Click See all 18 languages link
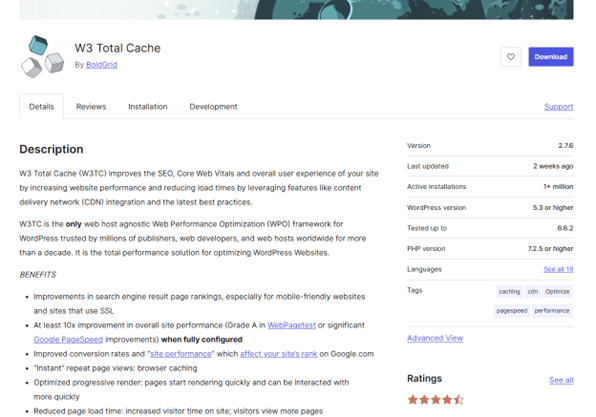Viewport: 596px width, 417px height. [x=558, y=269]
